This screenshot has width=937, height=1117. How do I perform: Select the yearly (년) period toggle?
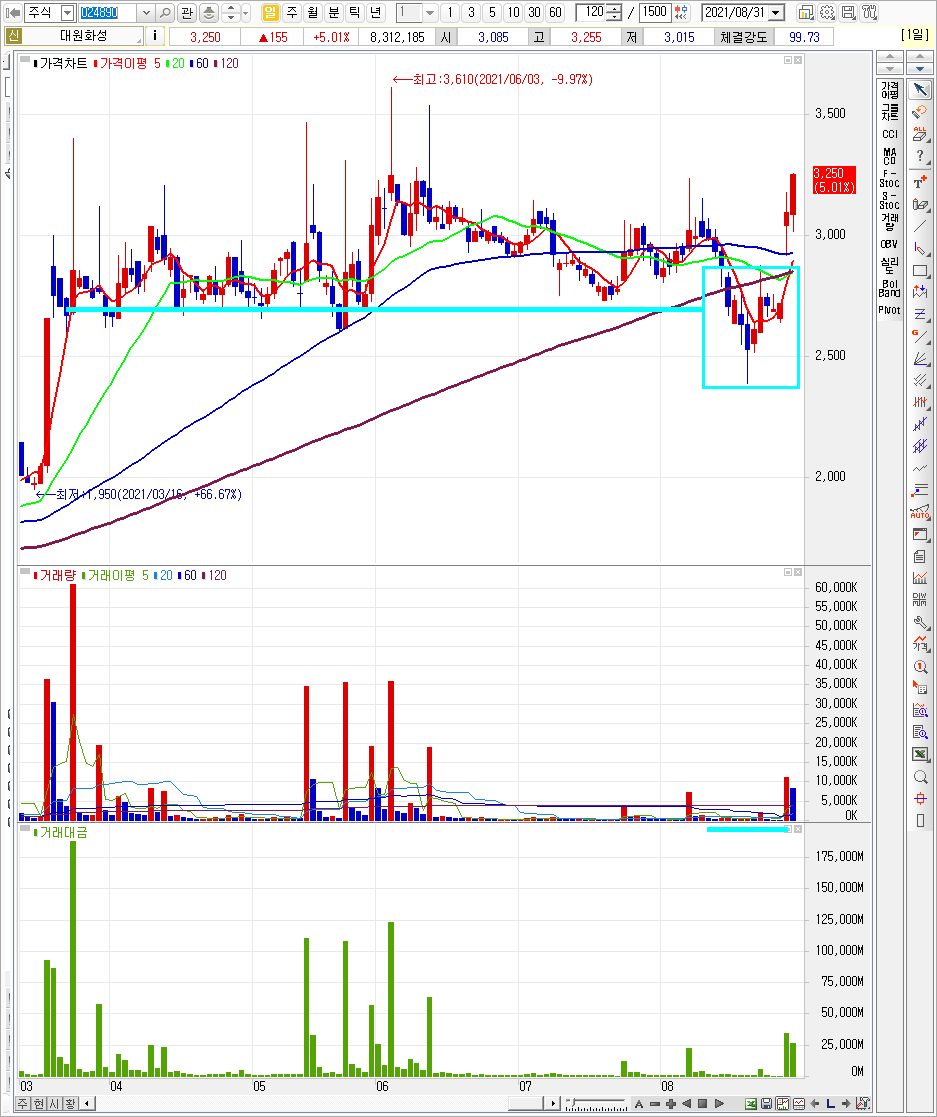pyautogui.click(x=376, y=12)
